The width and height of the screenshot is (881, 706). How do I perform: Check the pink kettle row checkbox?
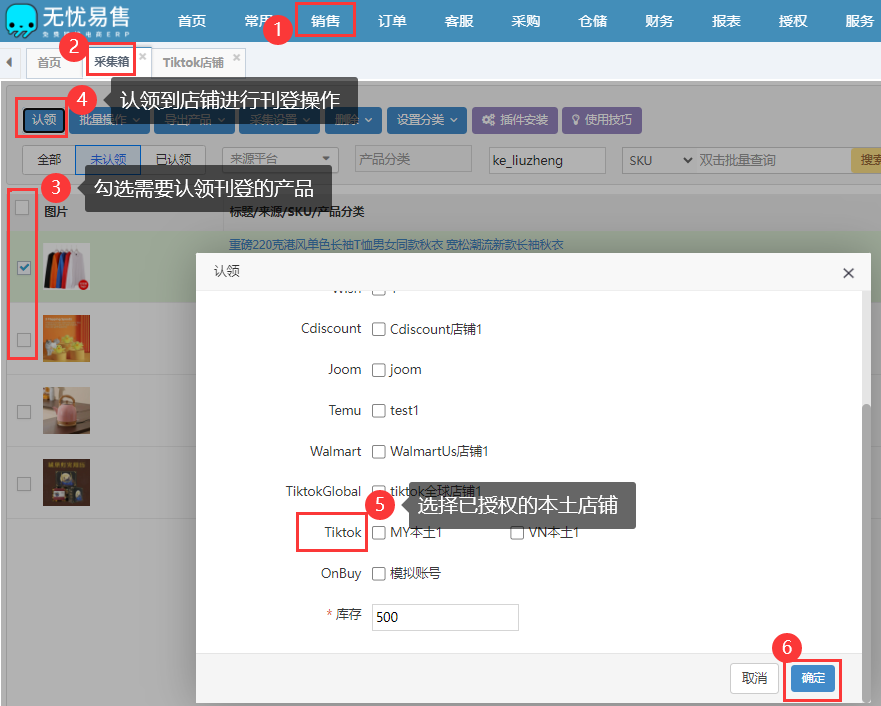[24, 412]
